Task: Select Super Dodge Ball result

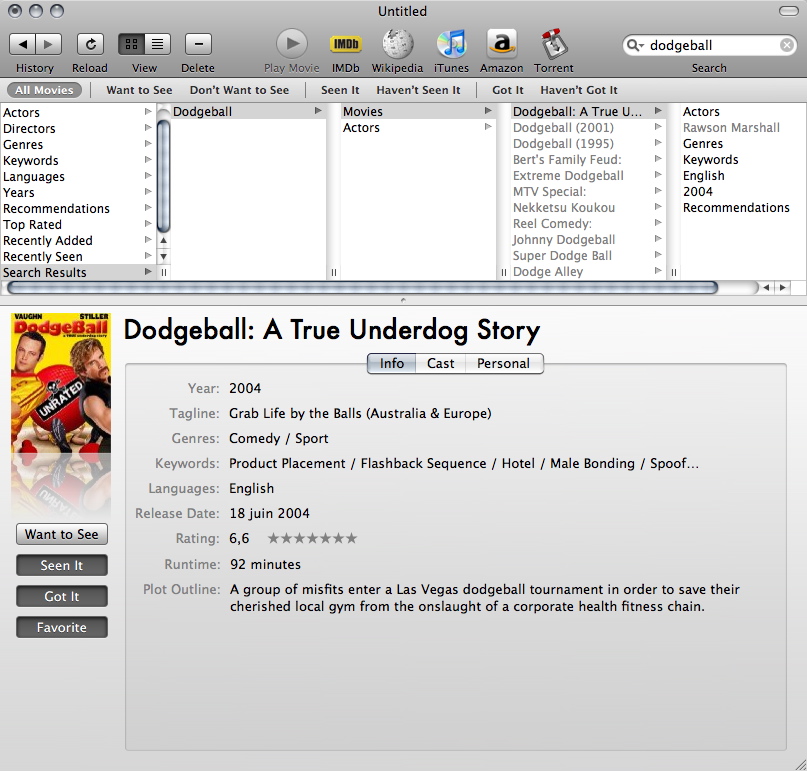Action: [588, 255]
